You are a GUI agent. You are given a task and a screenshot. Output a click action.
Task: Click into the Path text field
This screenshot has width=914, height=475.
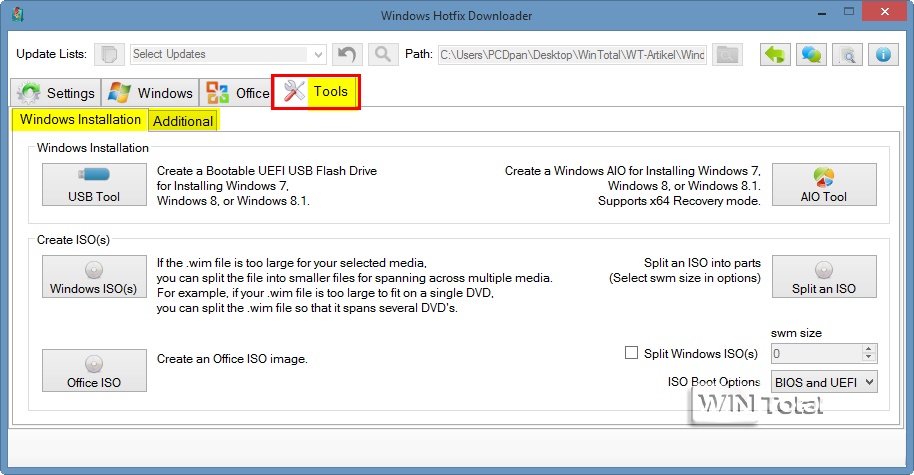572,55
